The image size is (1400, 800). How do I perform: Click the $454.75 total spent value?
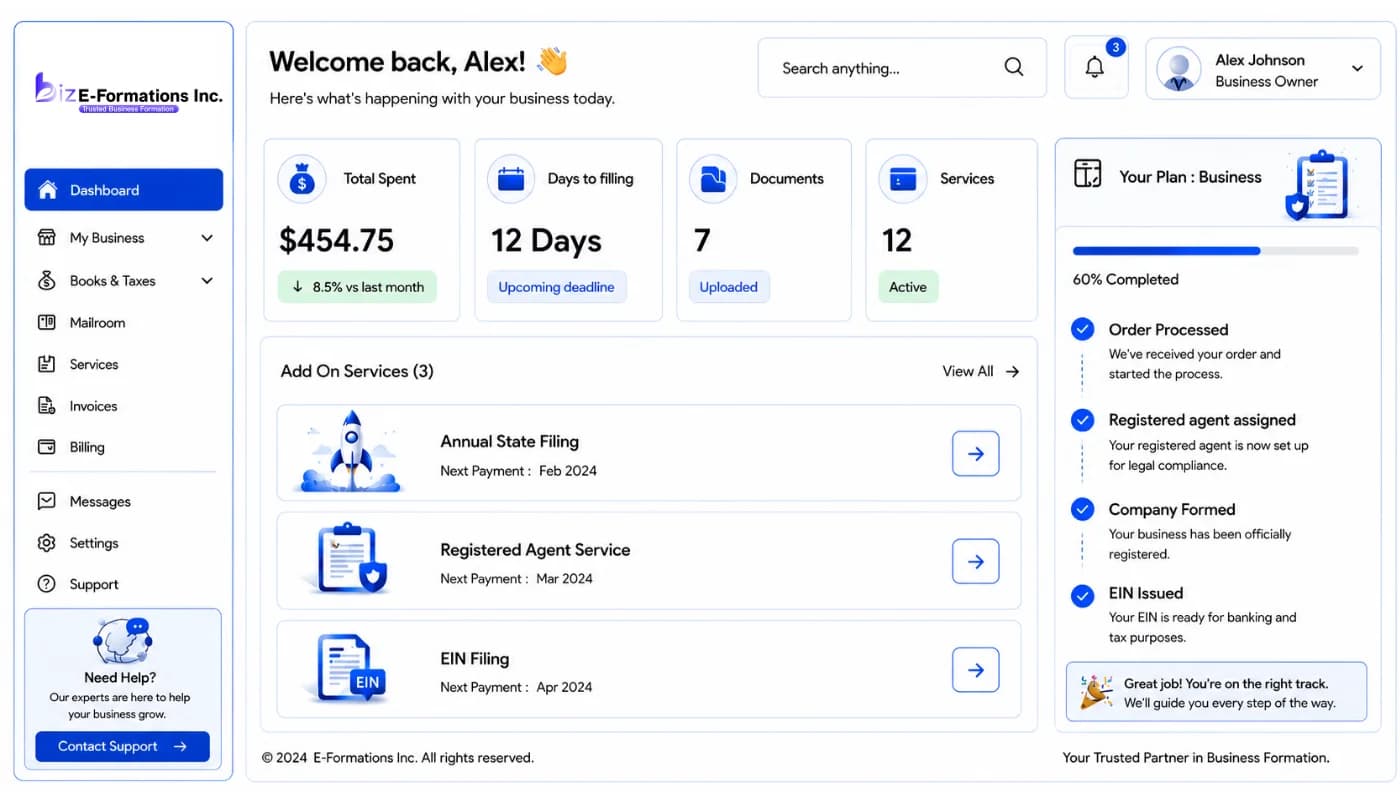(336, 240)
